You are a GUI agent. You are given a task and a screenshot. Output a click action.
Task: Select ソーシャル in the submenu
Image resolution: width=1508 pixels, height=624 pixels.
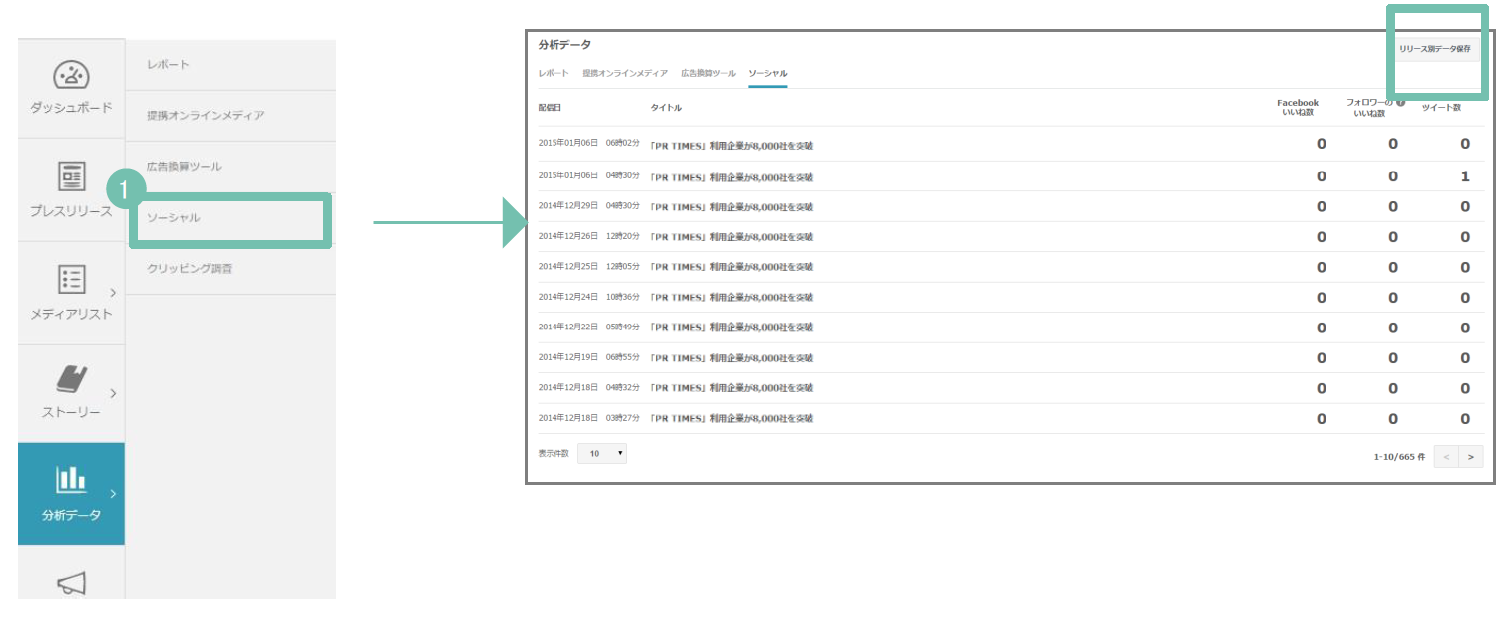pos(174,218)
